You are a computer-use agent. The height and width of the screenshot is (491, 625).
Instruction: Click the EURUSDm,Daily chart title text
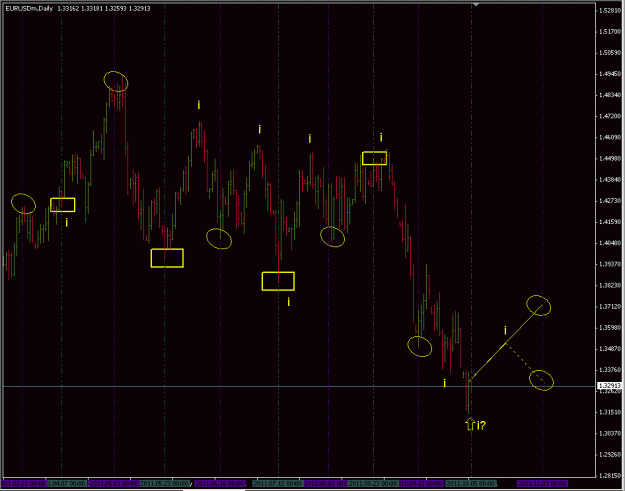[29, 8]
